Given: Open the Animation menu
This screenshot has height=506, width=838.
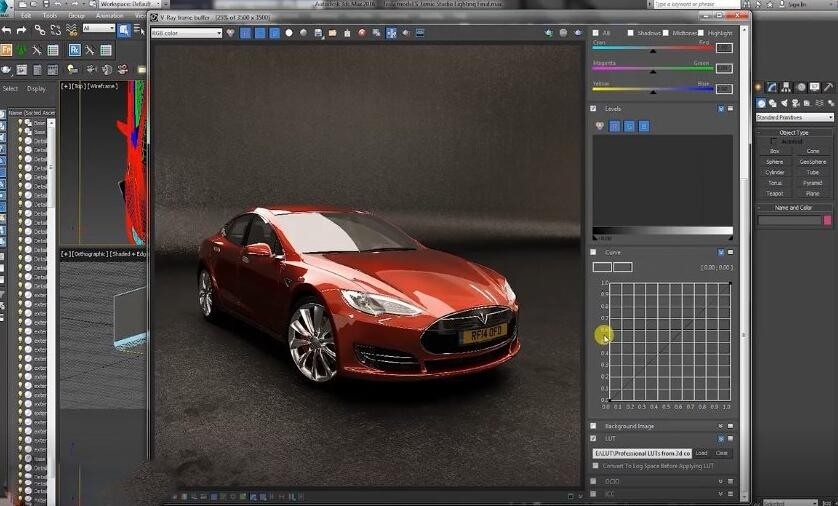Looking at the screenshot, I should point(109,15).
